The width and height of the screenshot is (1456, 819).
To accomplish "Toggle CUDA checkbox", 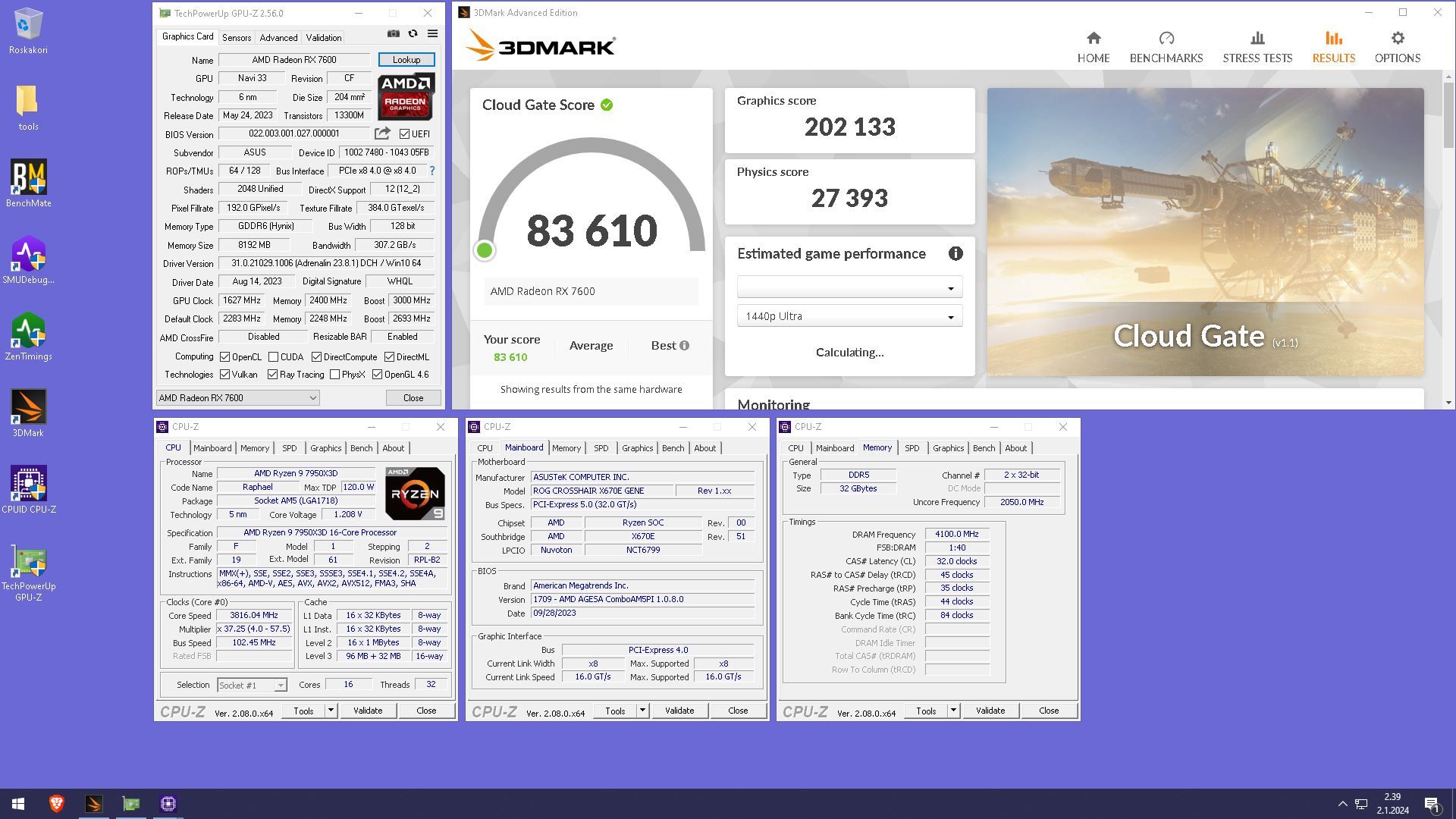I will point(274,357).
